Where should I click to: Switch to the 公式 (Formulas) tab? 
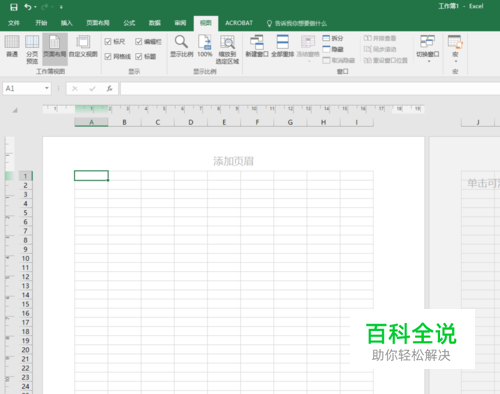point(129,23)
